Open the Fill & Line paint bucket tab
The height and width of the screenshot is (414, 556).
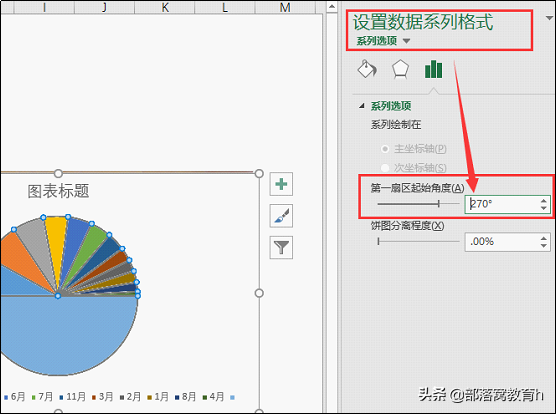click(x=367, y=69)
